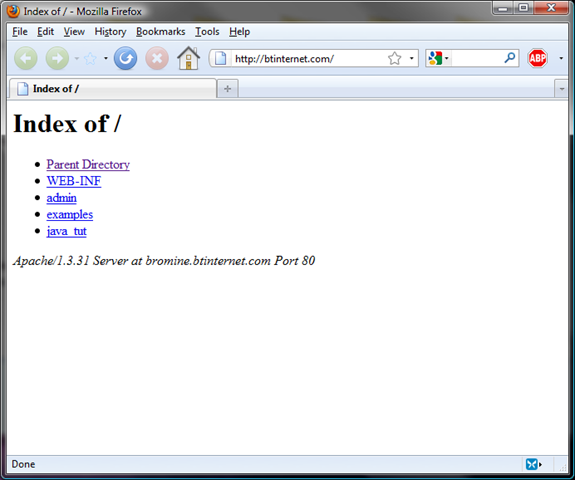The image size is (575, 480).
Task: Open the admin directory link
Action: (x=62, y=198)
